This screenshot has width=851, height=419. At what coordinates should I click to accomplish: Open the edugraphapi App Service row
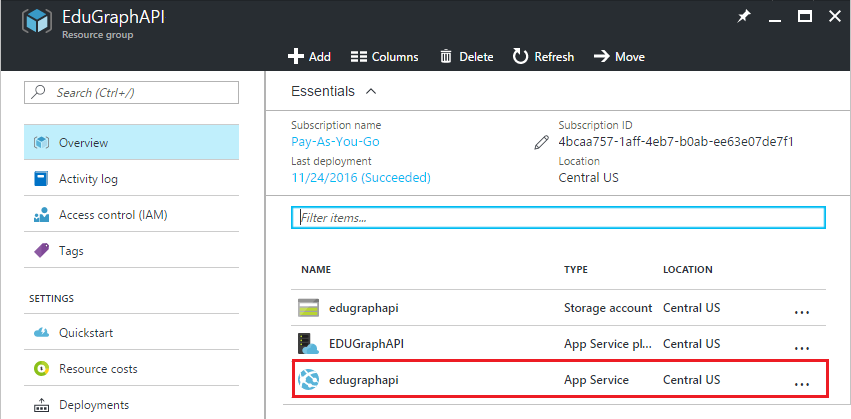(558, 380)
